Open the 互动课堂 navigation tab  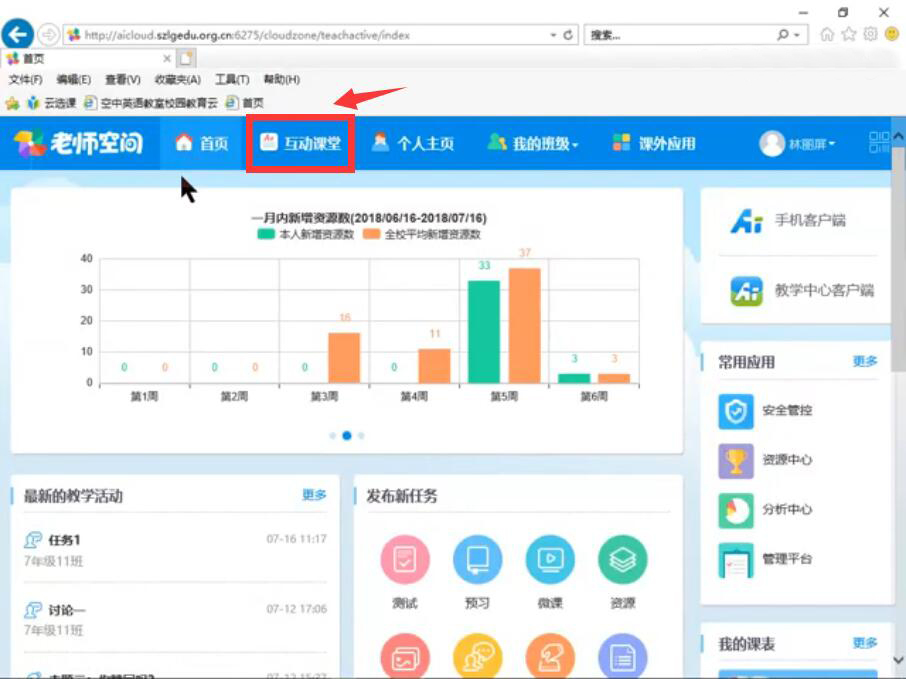click(x=300, y=143)
